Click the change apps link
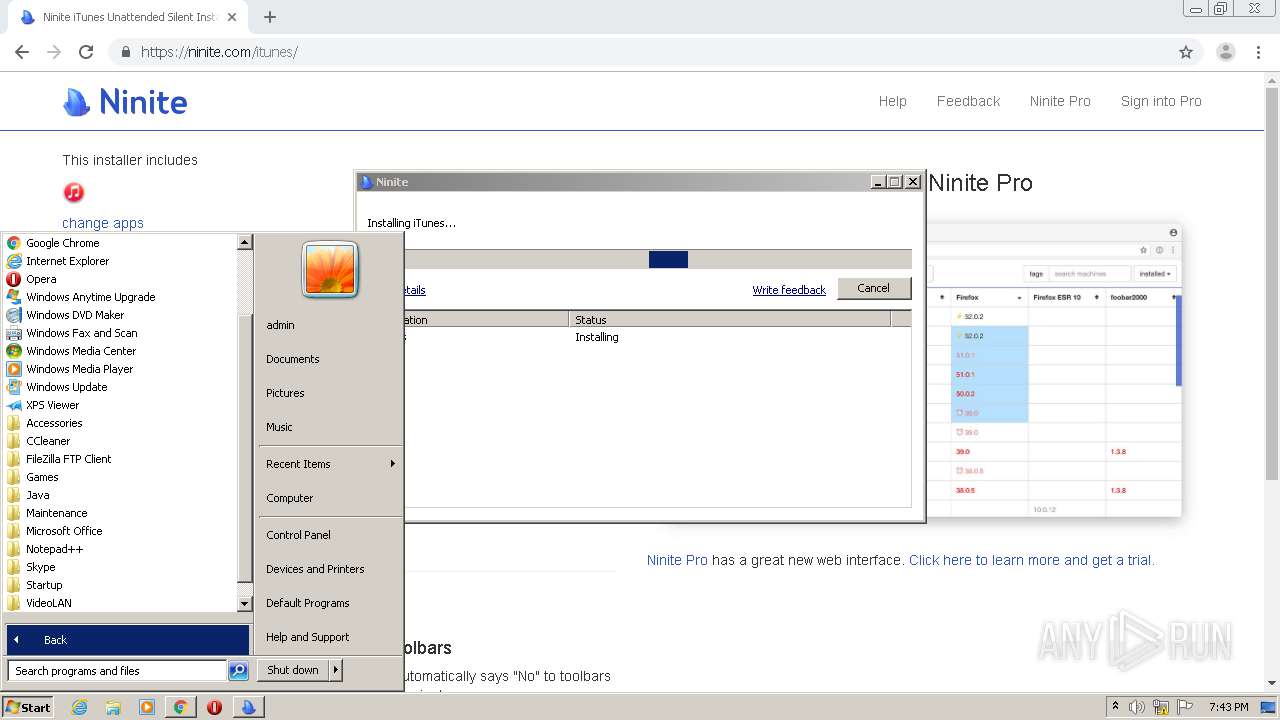 tap(103, 223)
